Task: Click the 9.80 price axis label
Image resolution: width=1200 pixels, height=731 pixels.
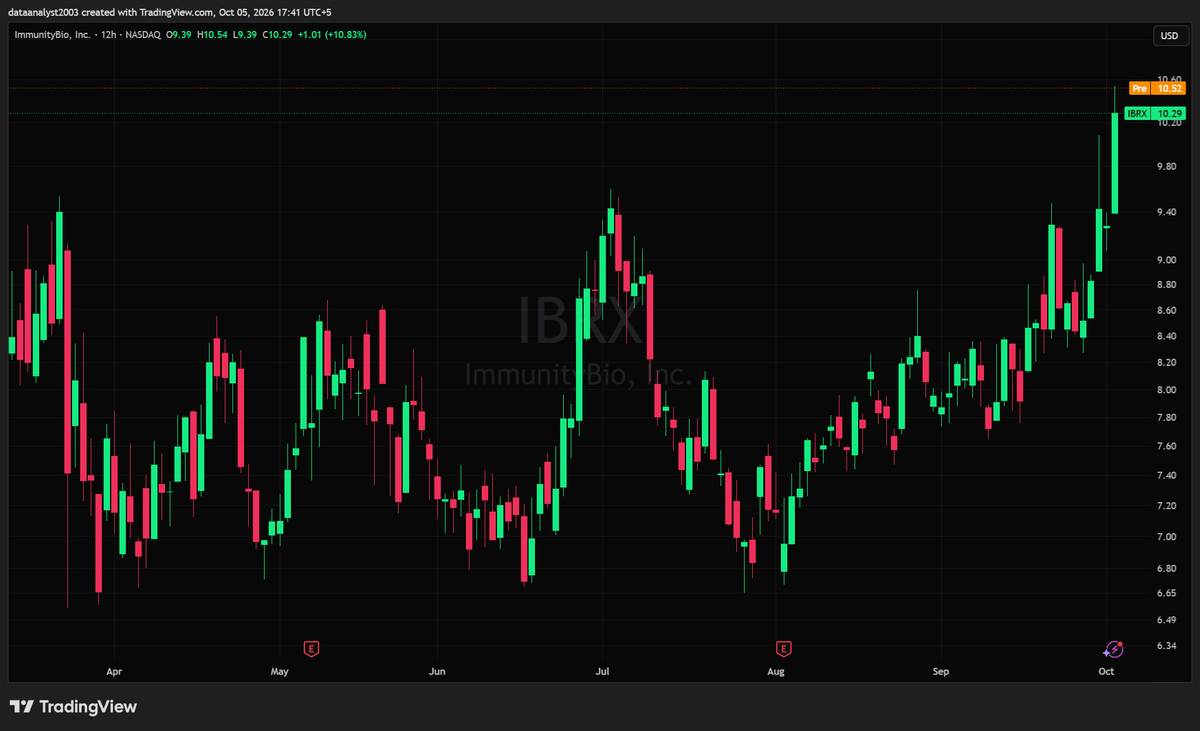Action: tap(1167, 167)
